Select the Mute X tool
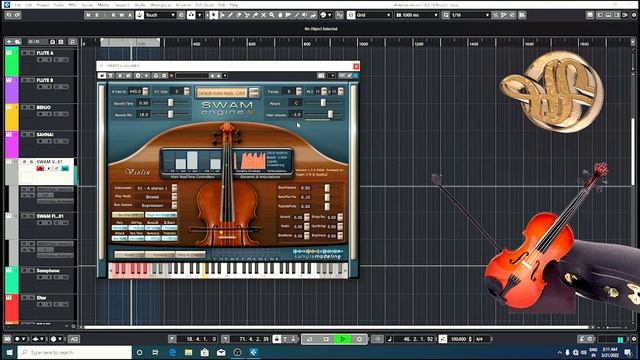 pos(263,15)
